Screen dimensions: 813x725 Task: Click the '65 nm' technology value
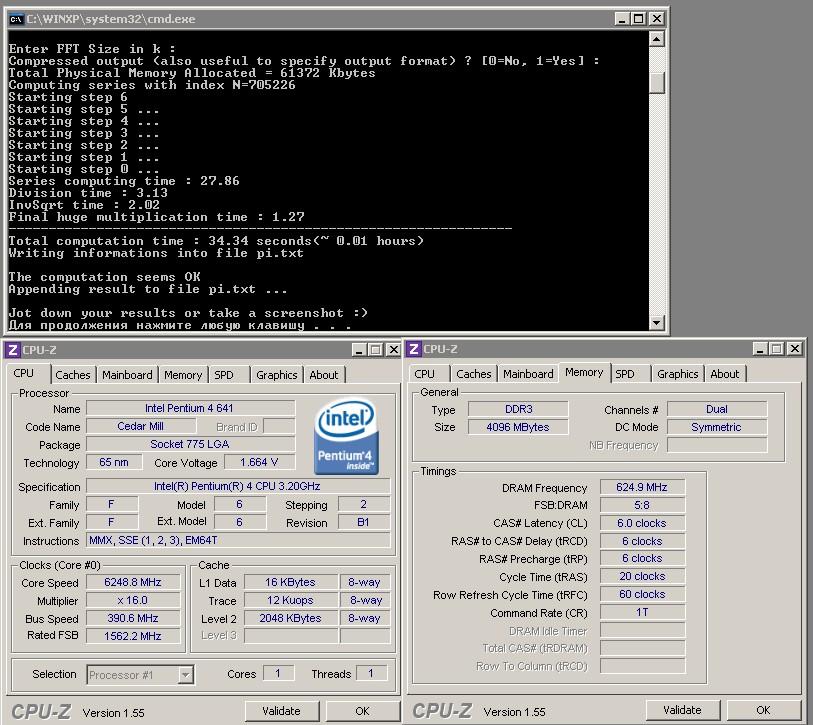[114, 462]
